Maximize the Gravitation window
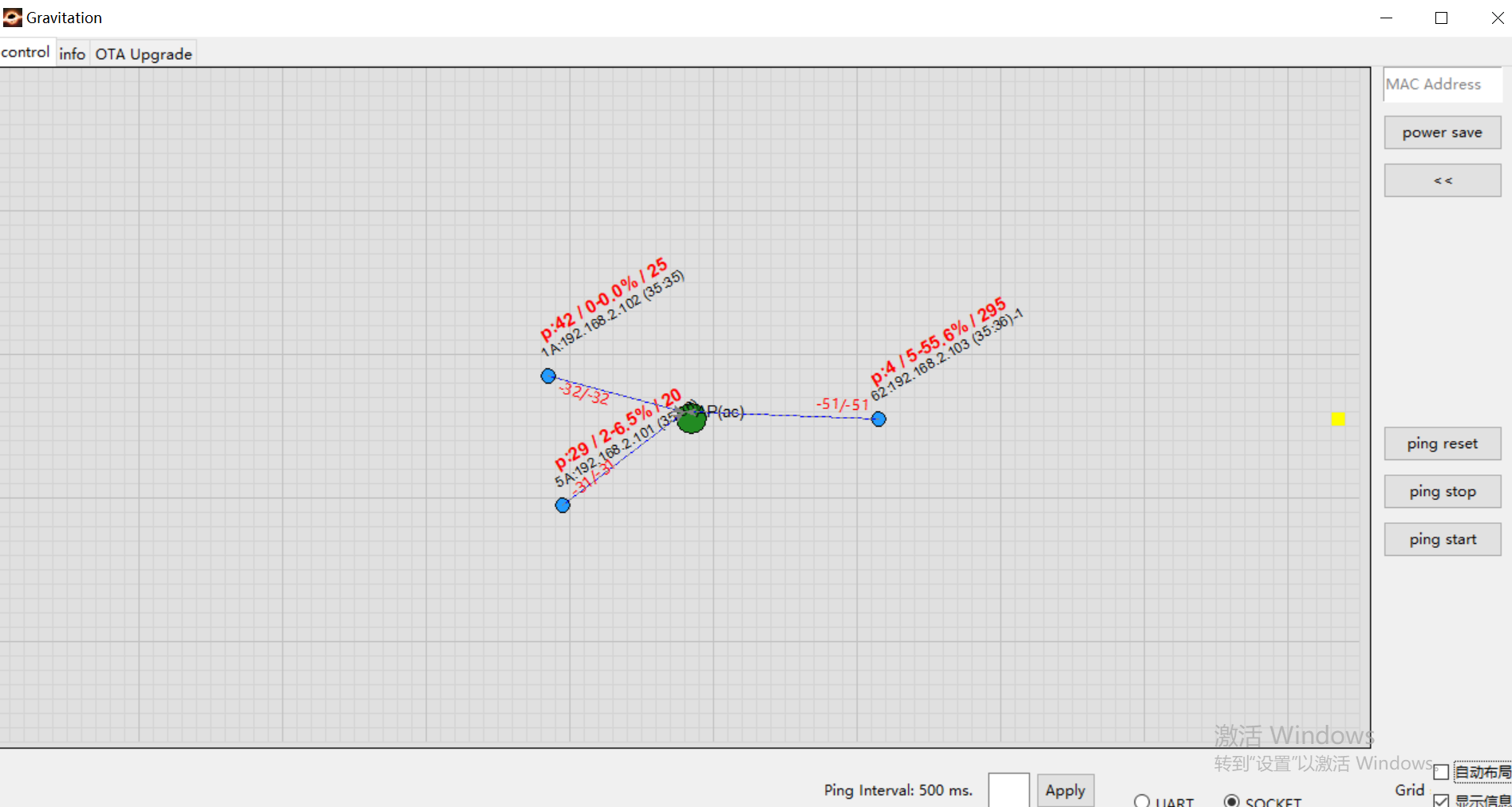The height and width of the screenshot is (807, 1512). click(1441, 18)
